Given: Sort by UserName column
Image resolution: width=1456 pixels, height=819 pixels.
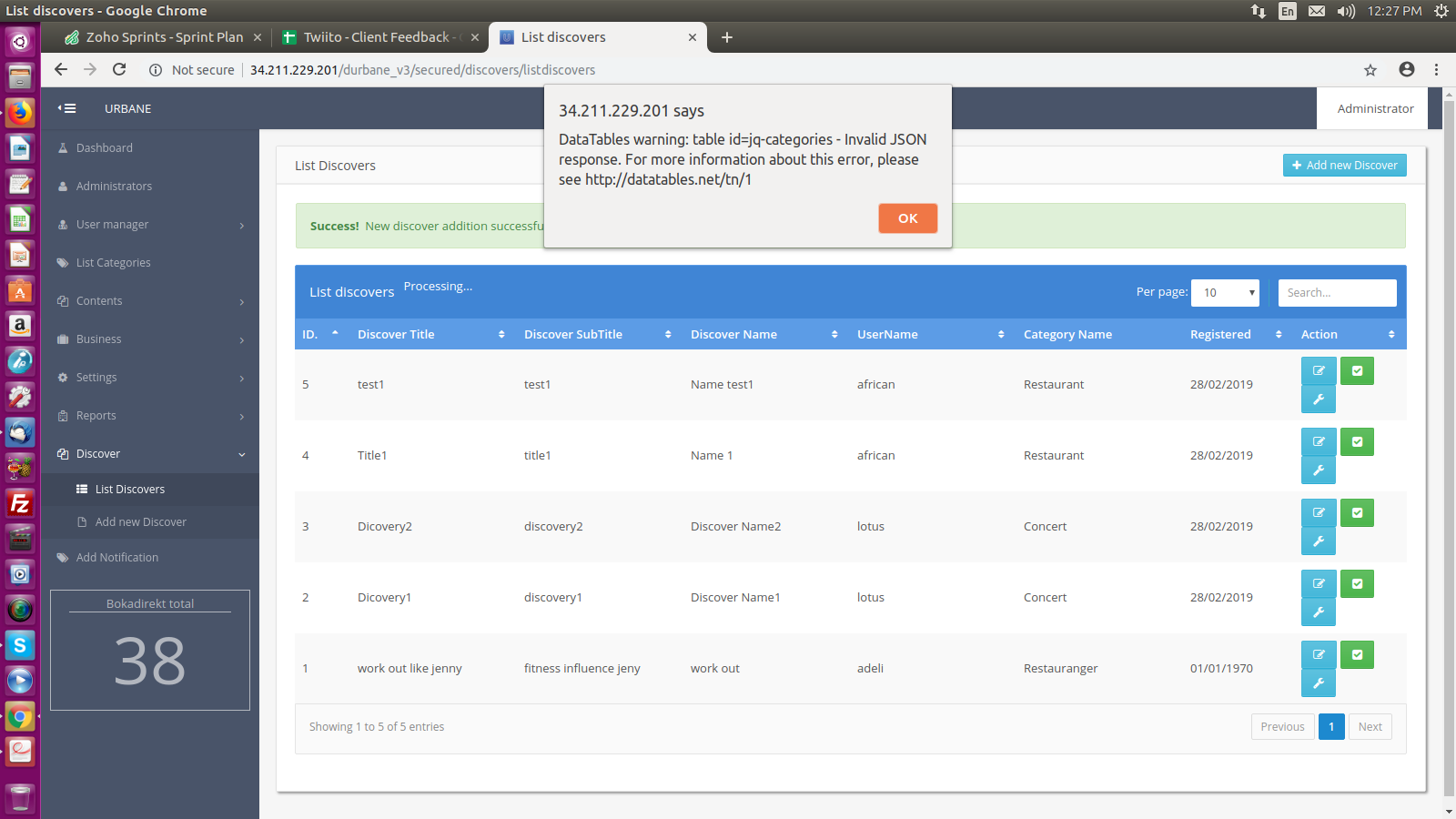Looking at the screenshot, I should pyautogui.click(x=932, y=334).
